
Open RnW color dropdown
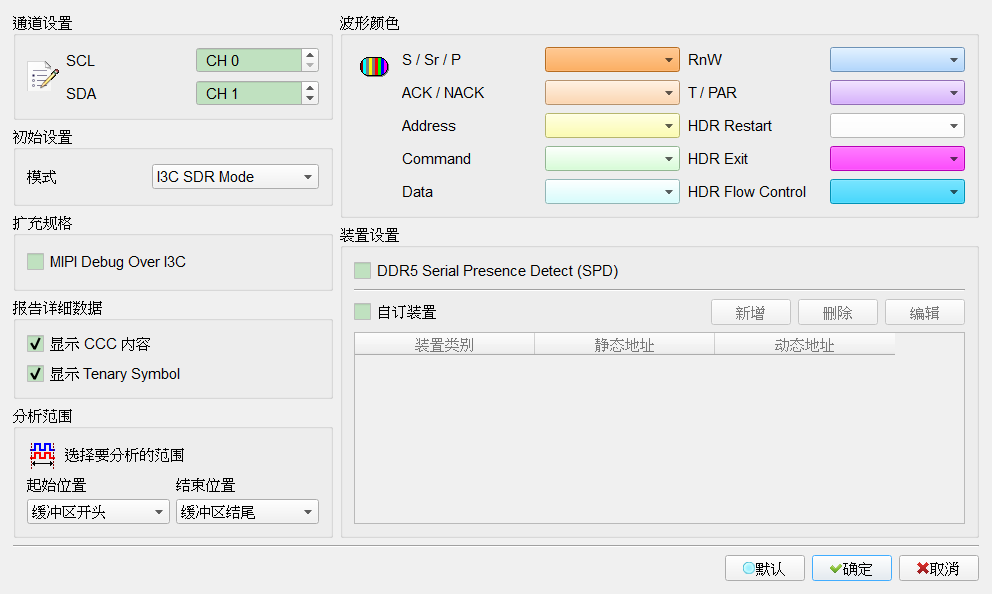tap(897, 59)
